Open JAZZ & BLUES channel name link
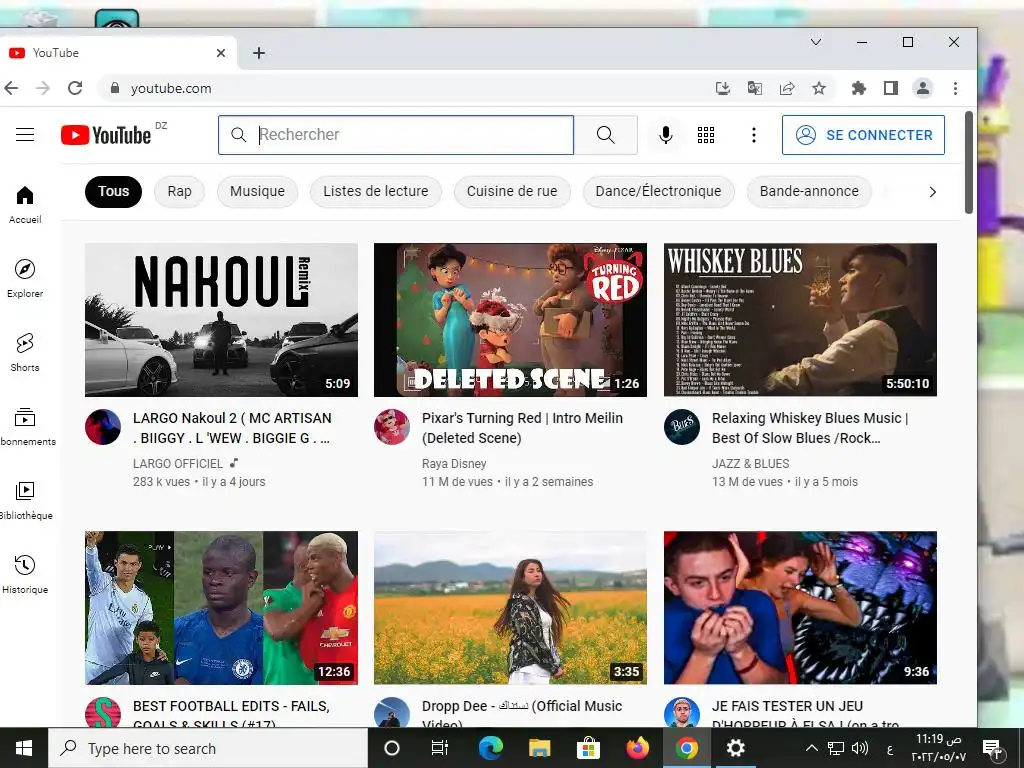The height and width of the screenshot is (768, 1024). 750,464
